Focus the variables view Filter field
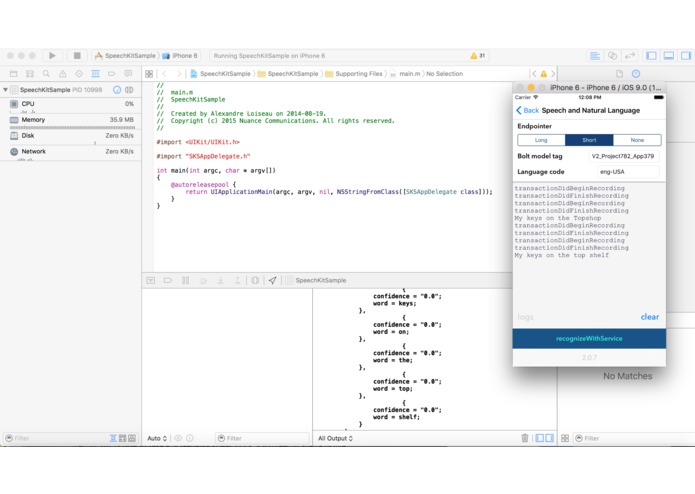Viewport: 695px width, 494px height. click(x=262, y=438)
